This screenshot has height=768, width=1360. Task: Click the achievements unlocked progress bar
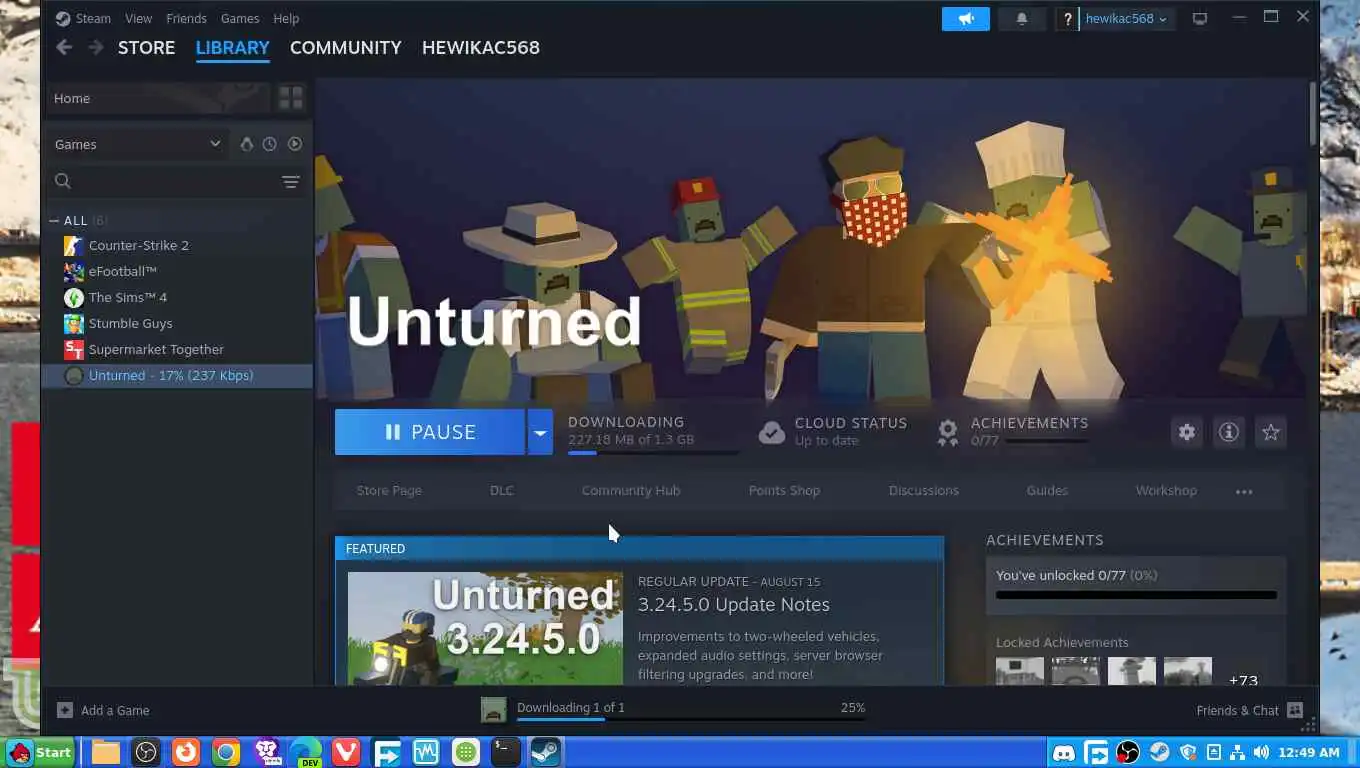click(1136, 595)
